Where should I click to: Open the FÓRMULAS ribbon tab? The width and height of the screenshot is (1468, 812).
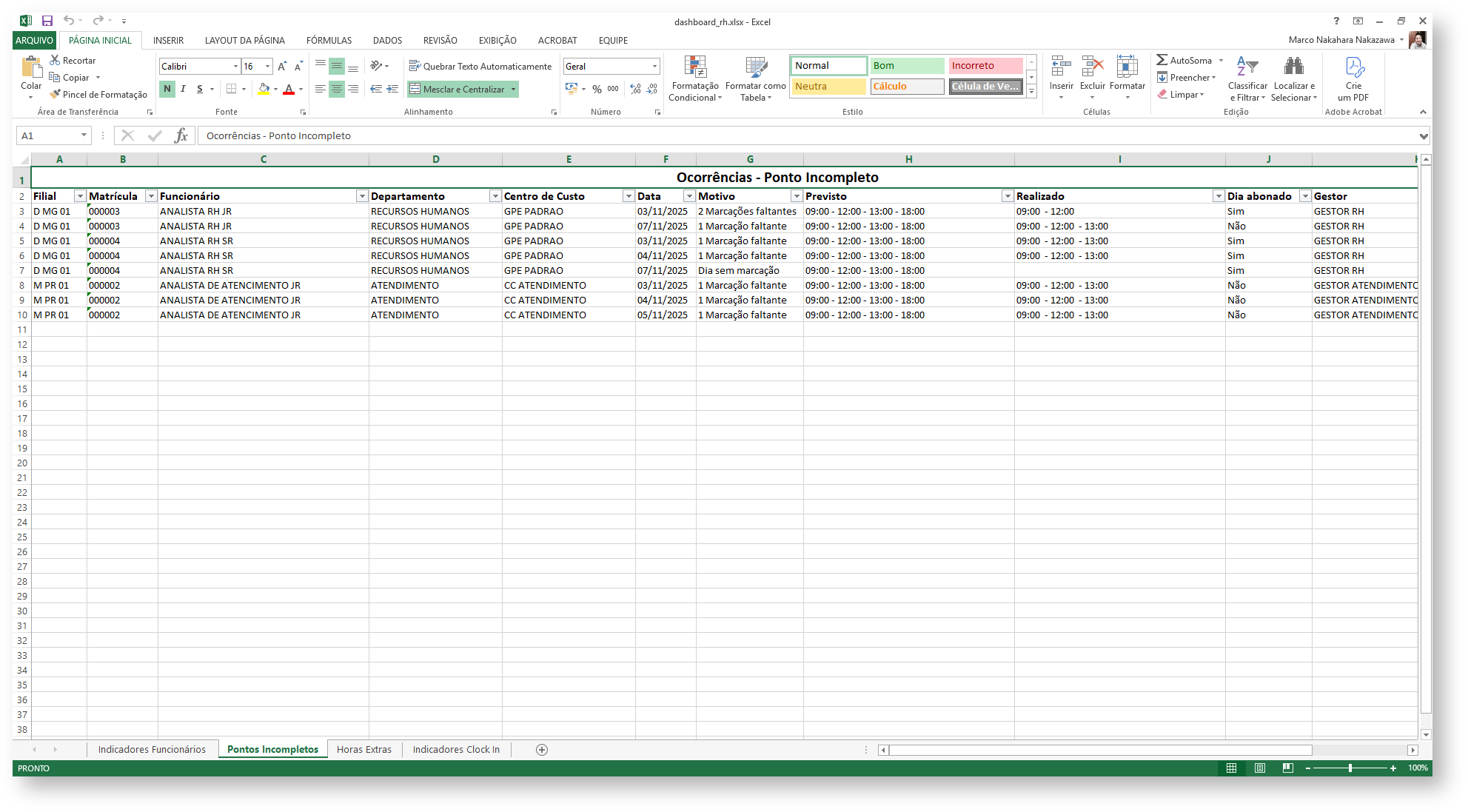click(329, 41)
